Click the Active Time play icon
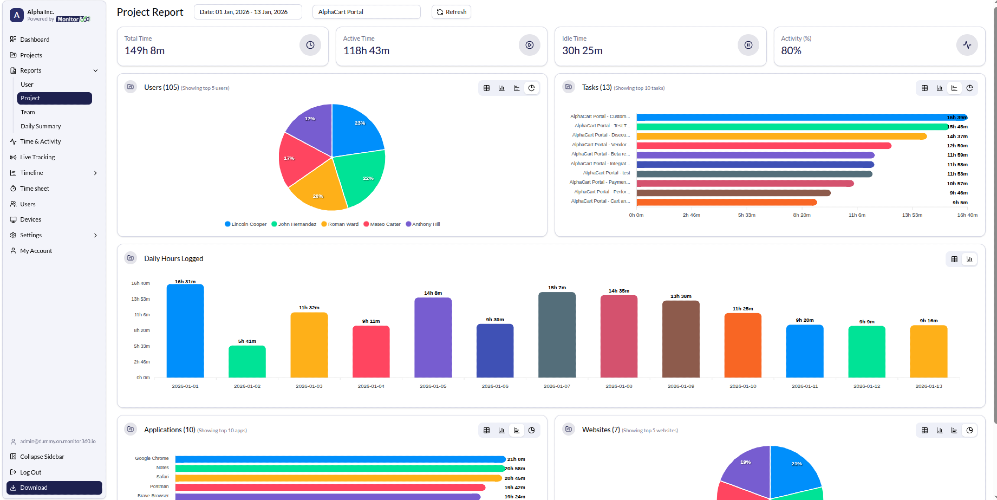The image size is (997, 500). 529,45
